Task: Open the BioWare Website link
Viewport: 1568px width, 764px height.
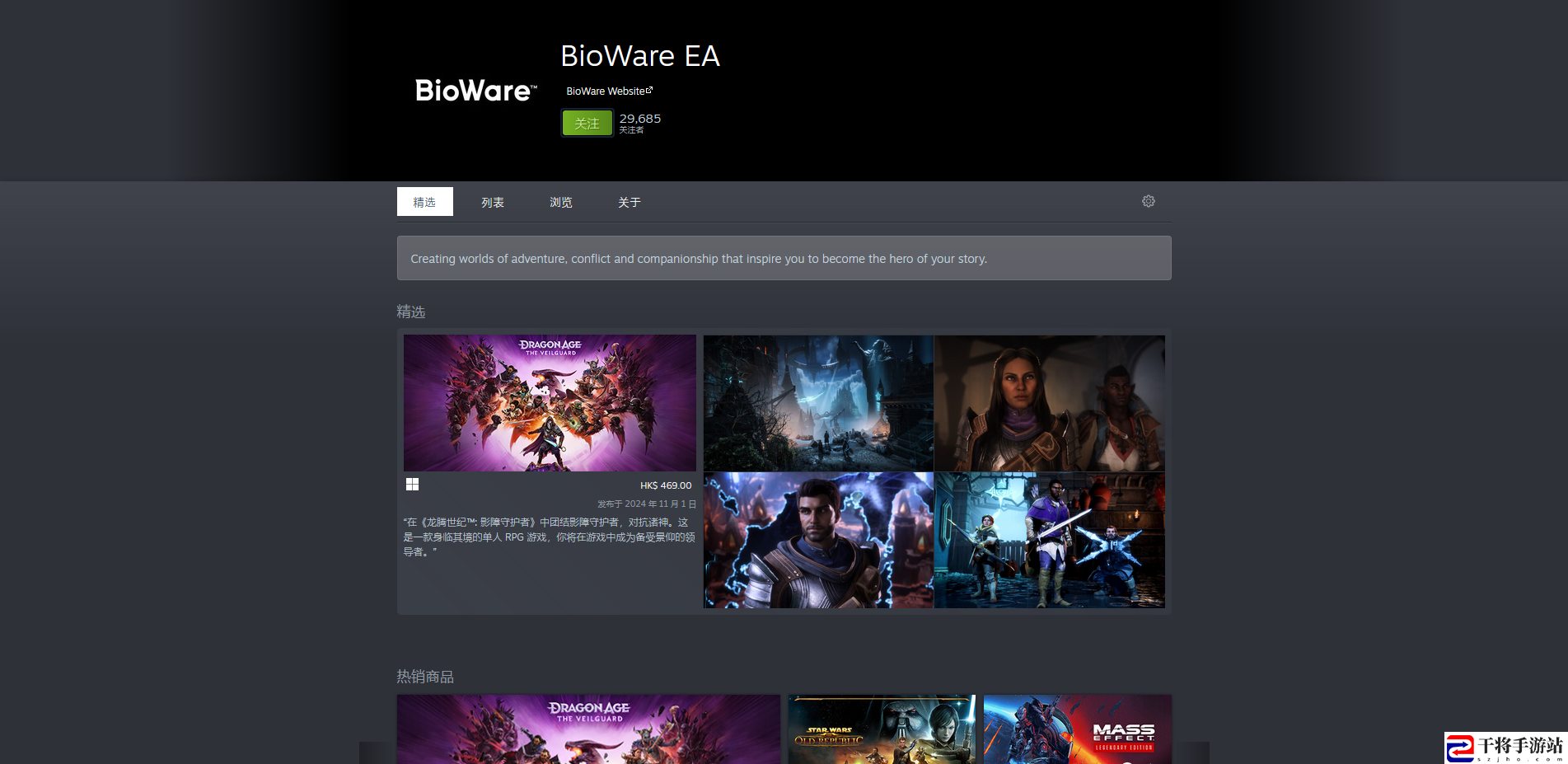Action: click(609, 91)
